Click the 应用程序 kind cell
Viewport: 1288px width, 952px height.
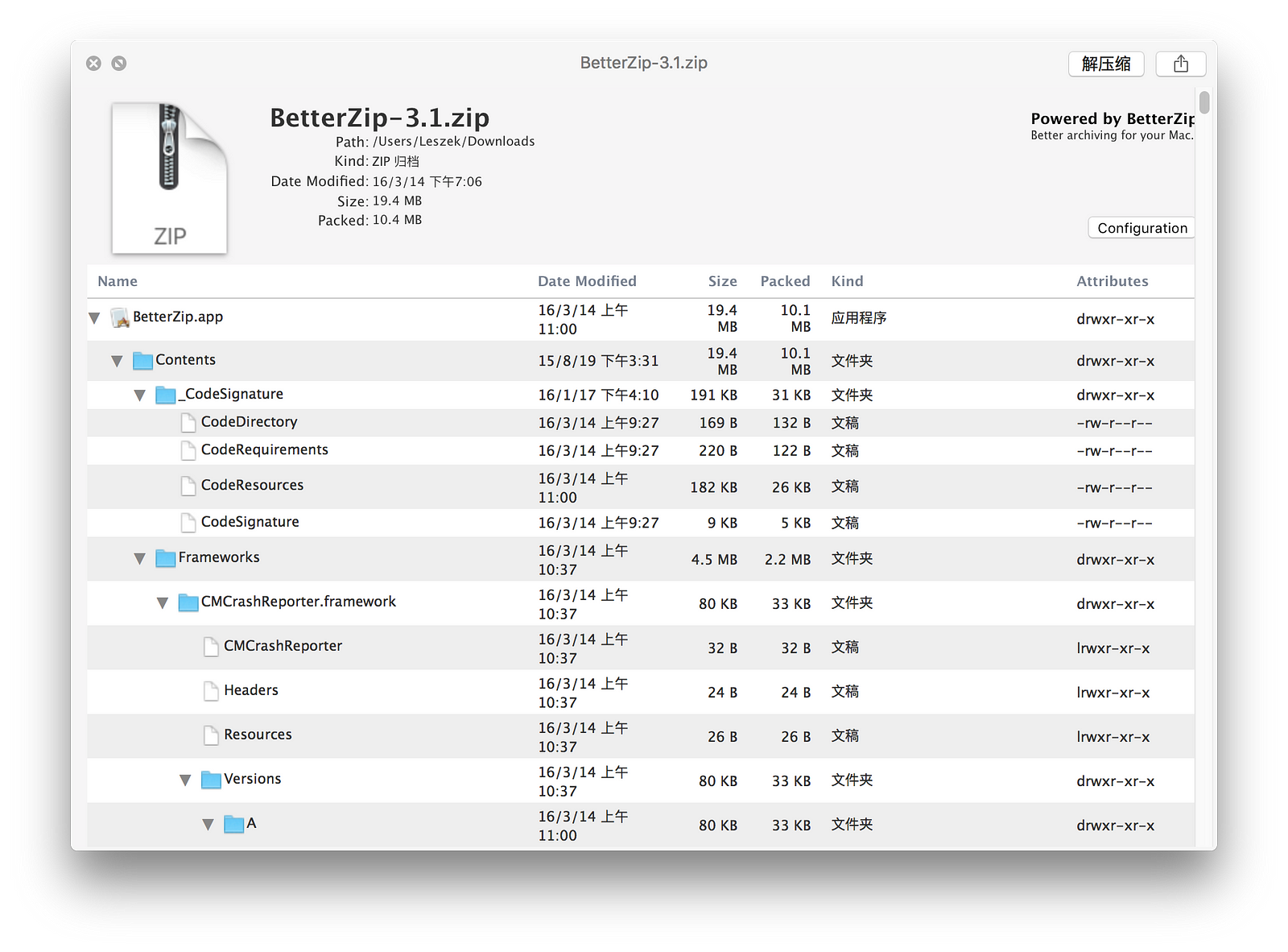coord(859,318)
